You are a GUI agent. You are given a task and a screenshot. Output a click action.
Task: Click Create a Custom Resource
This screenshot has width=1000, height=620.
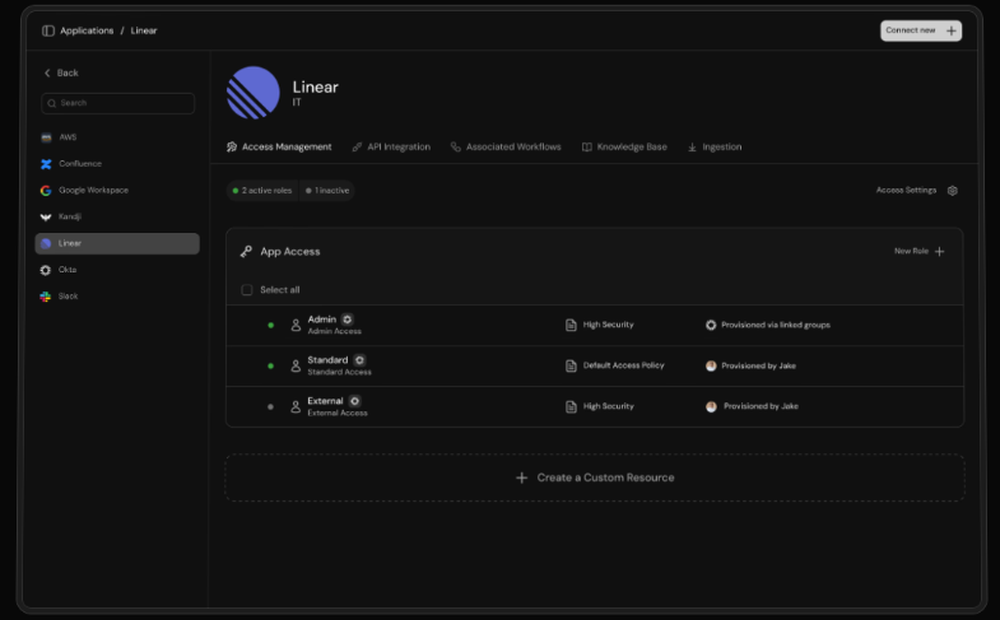pos(594,478)
